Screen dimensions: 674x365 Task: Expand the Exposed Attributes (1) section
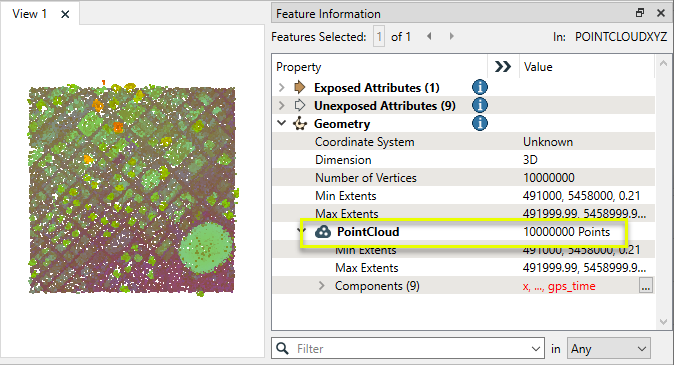(282, 88)
